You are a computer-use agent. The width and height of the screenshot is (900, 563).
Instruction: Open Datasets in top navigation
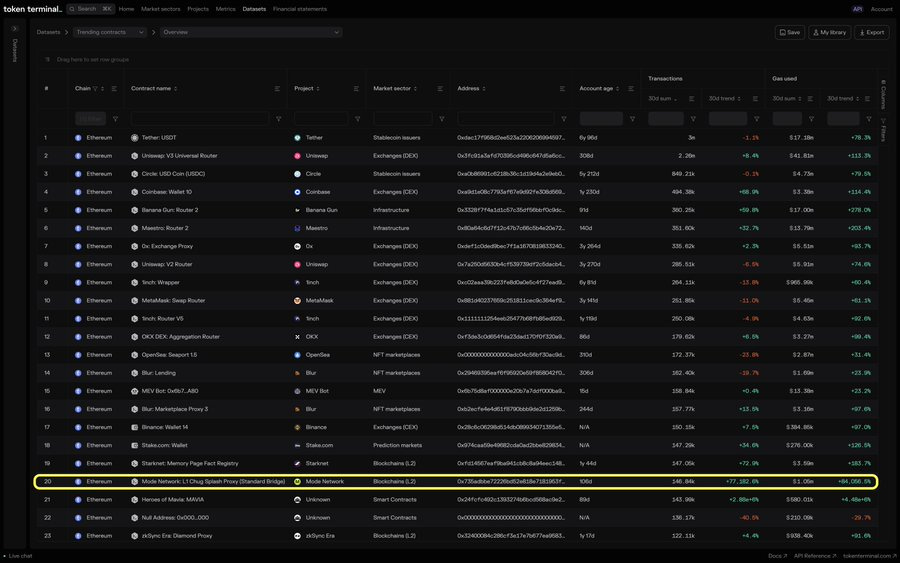click(254, 9)
